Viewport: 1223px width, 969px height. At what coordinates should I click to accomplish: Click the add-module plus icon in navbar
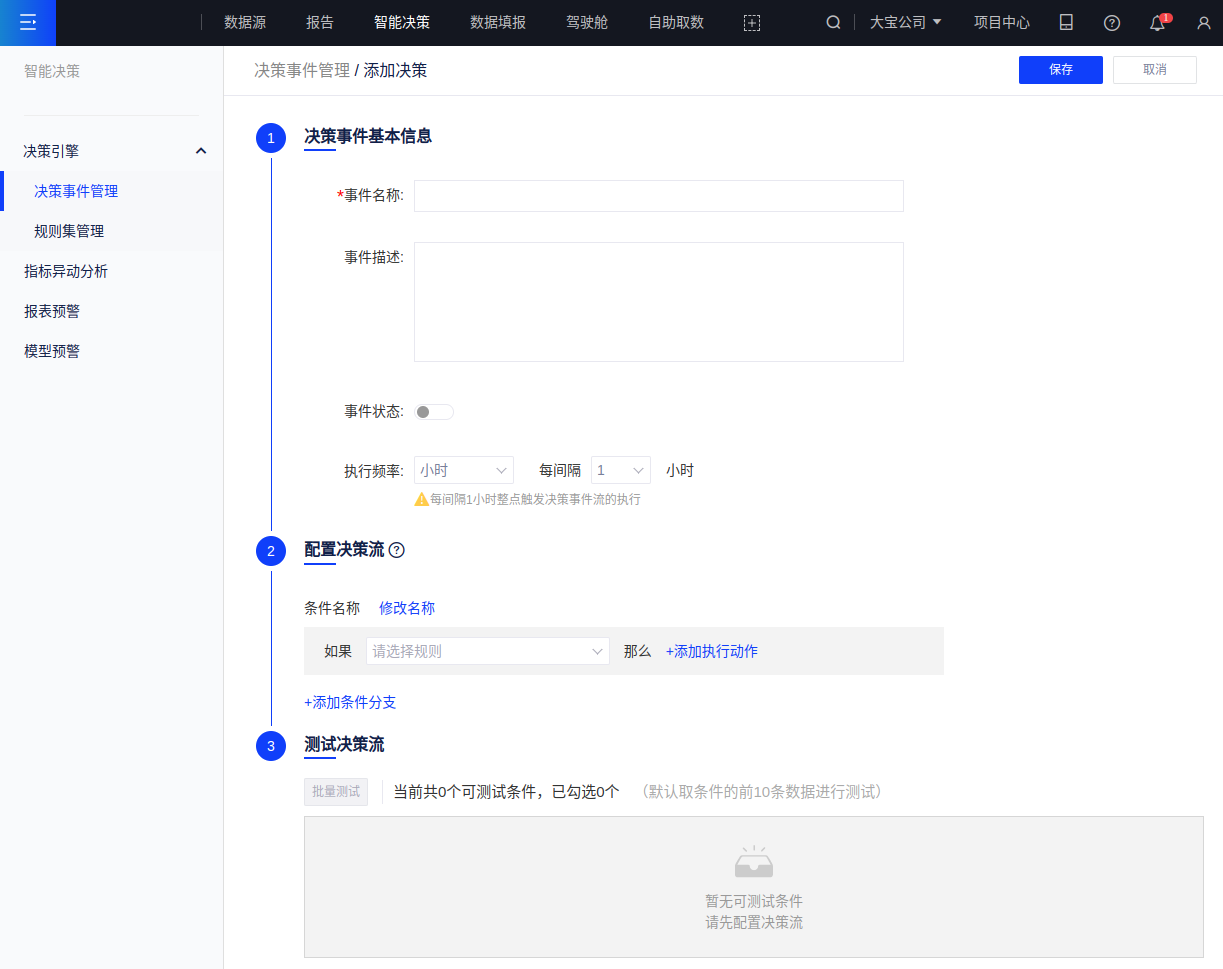pyautogui.click(x=752, y=22)
